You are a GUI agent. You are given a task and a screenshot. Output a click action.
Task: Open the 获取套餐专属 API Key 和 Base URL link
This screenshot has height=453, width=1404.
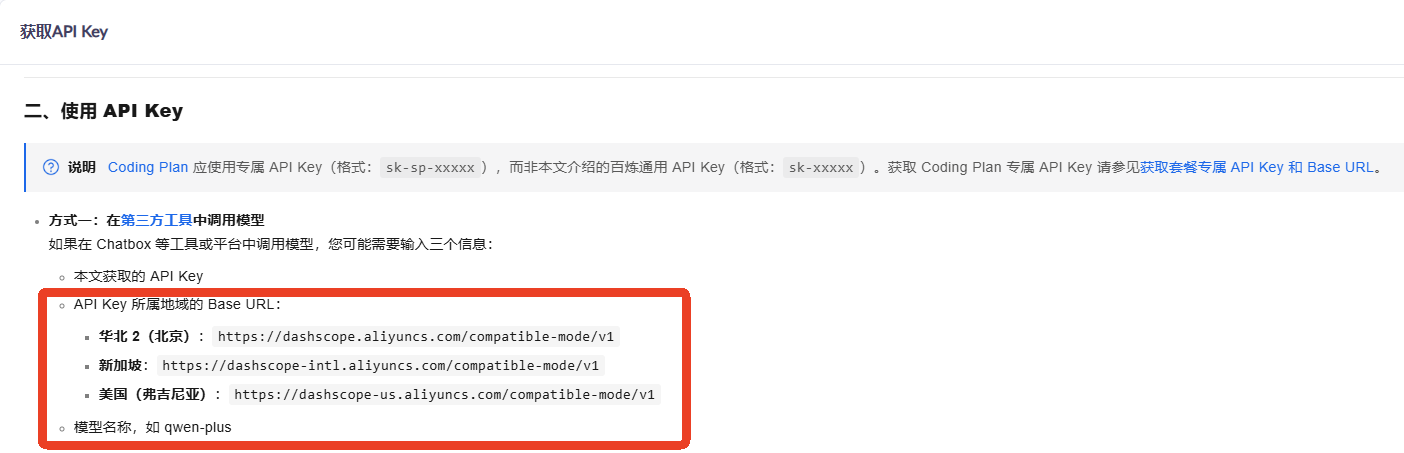click(x=1256, y=167)
